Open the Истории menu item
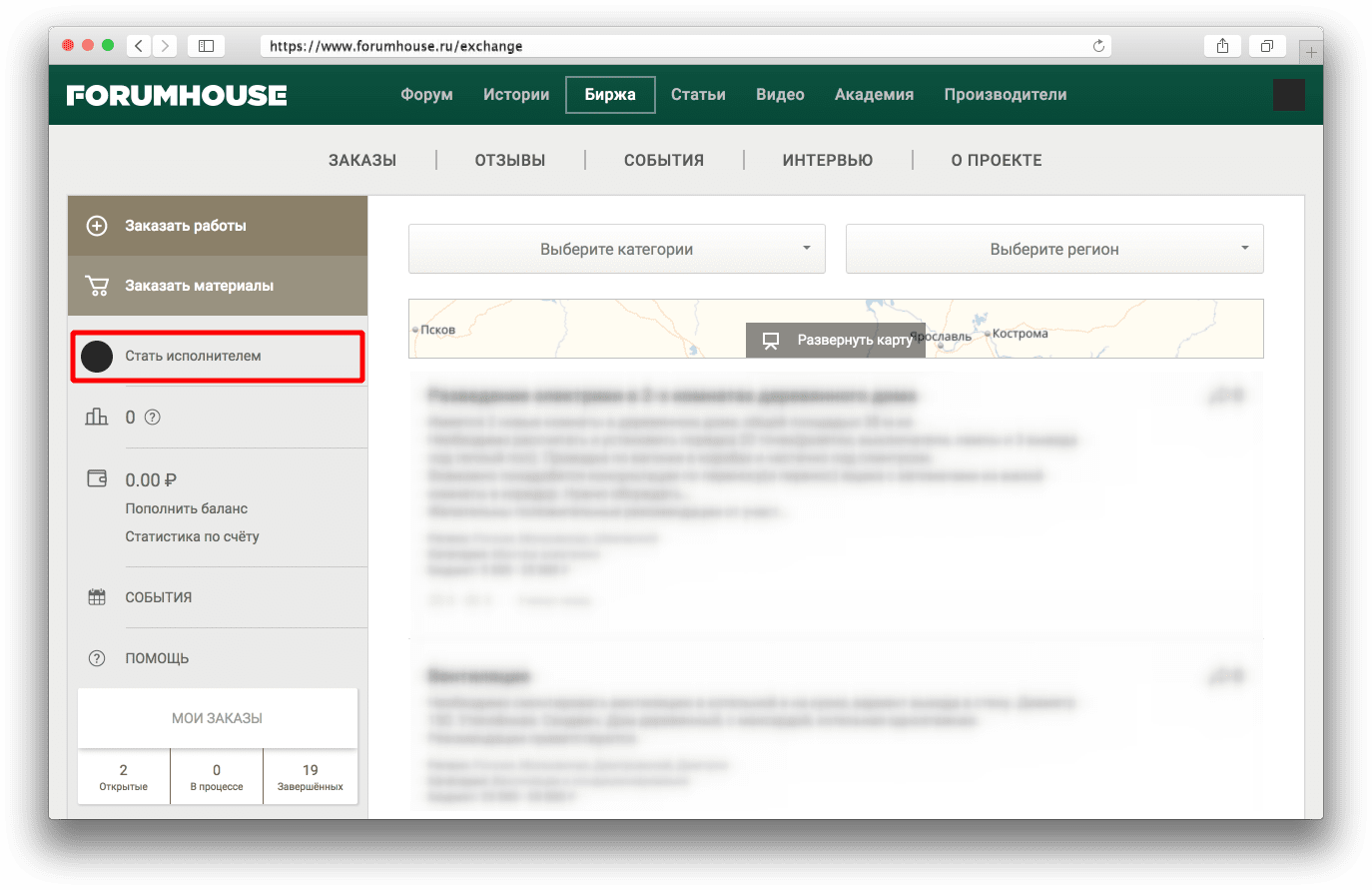The width and height of the screenshot is (1372, 890). click(516, 95)
